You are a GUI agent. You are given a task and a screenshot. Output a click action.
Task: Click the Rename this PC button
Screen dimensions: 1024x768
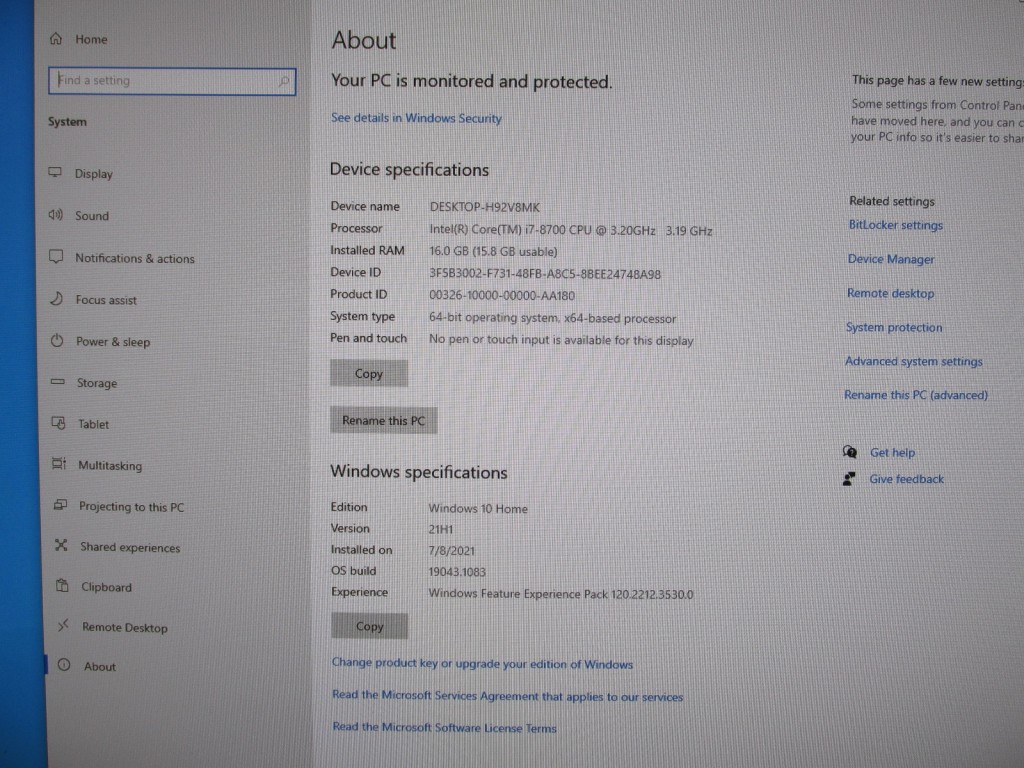click(x=383, y=420)
